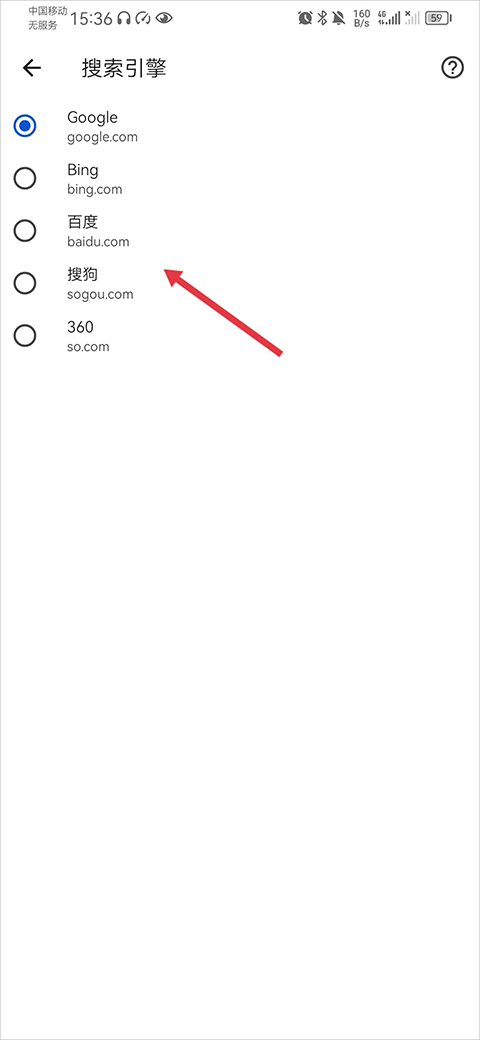The width and height of the screenshot is (480, 1040).
Task: Select the Google radio button
Action: (25, 126)
